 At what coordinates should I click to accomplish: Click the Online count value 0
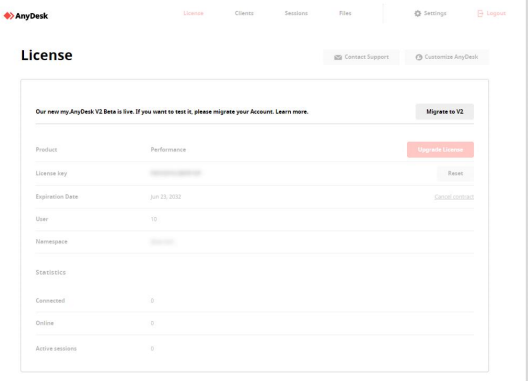coord(152,323)
